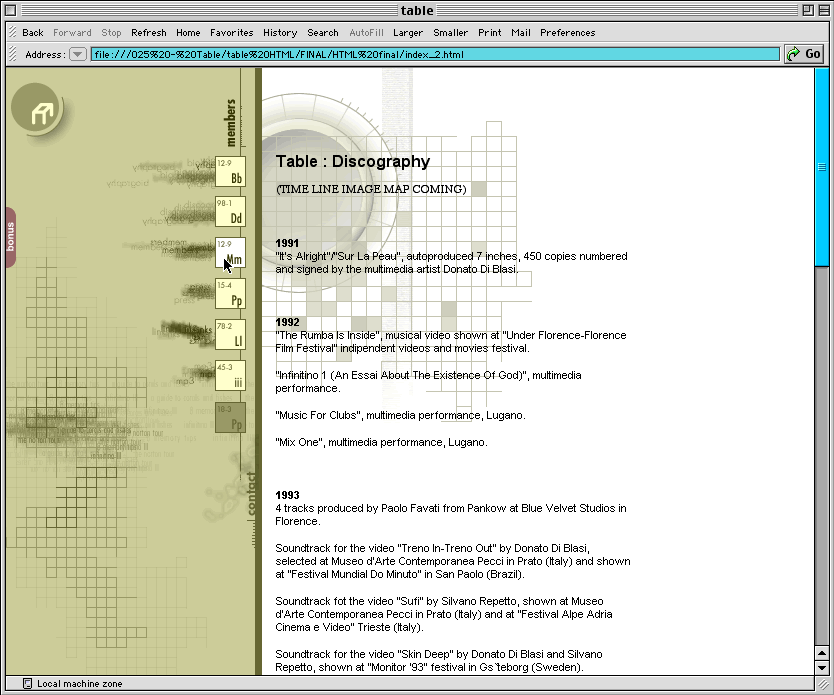Viewport: 834px width, 695px height.
Task: Make text Larger via toolbar
Action: pyautogui.click(x=408, y=32)
